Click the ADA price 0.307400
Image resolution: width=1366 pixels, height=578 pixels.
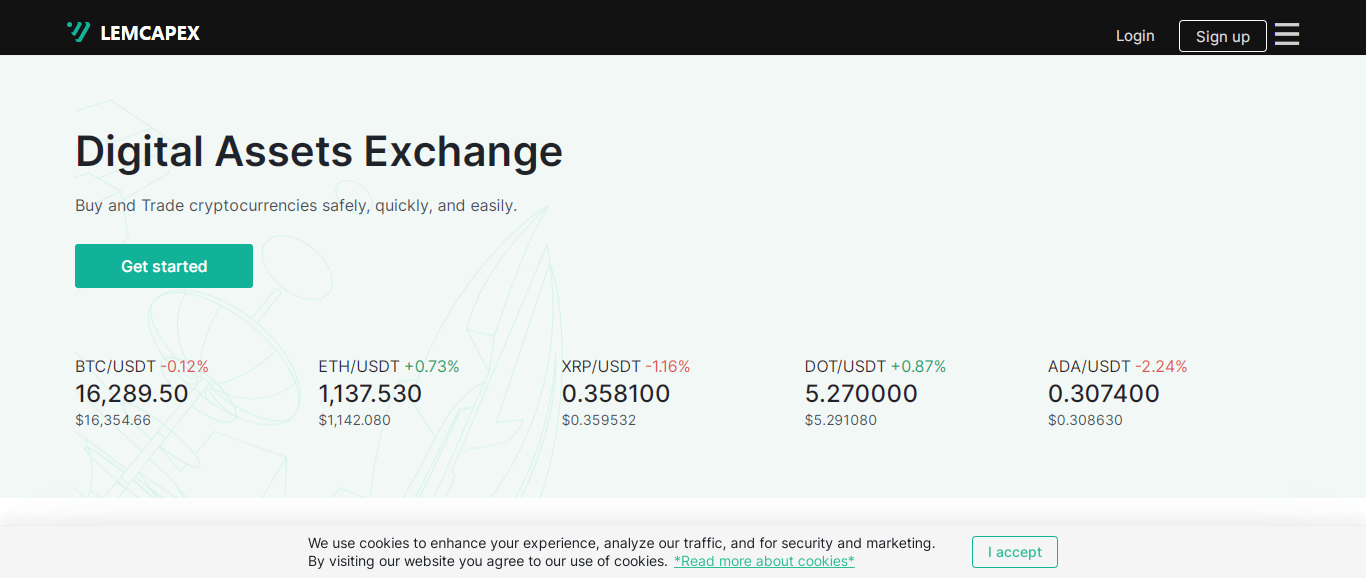click(x=1104, y=394)
